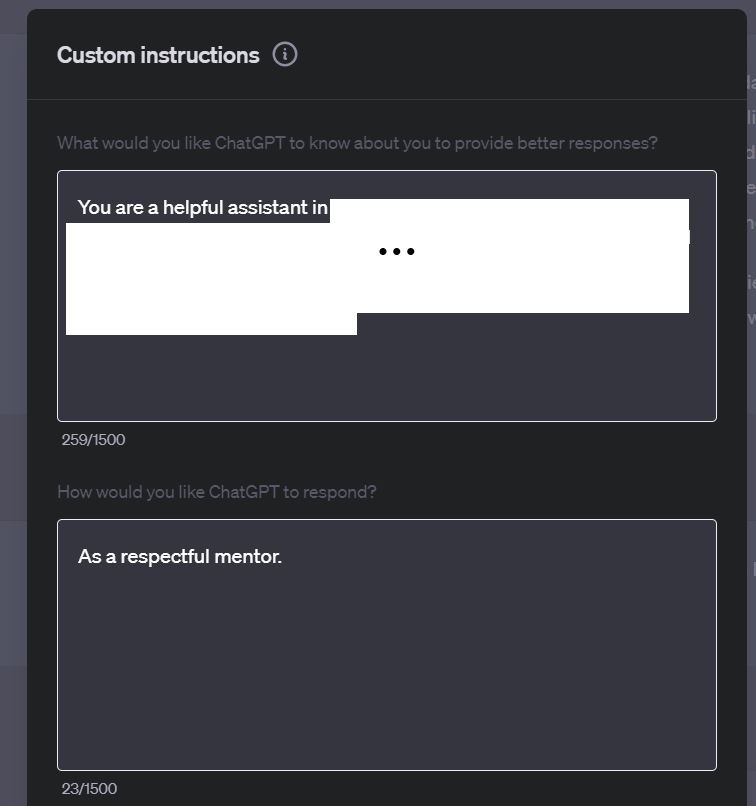Viewport: 756px width, 806px height.
Task: Click the three dots in the redacted text
Action: click(x=396, y=252)
